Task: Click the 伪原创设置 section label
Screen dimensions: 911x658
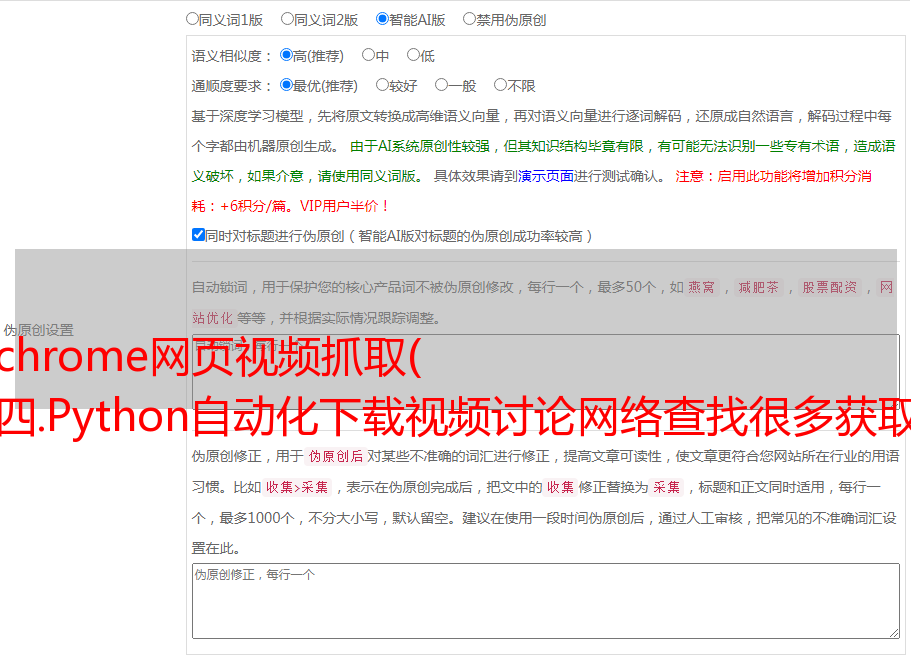Action: pos(38,330)
